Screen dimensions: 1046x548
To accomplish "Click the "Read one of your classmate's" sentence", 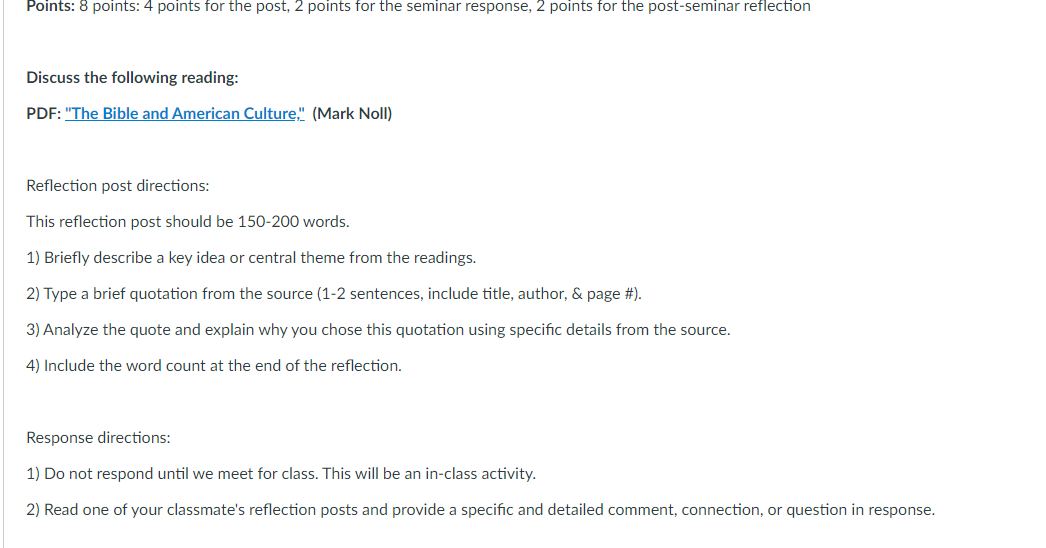I will tap(480, 510).
